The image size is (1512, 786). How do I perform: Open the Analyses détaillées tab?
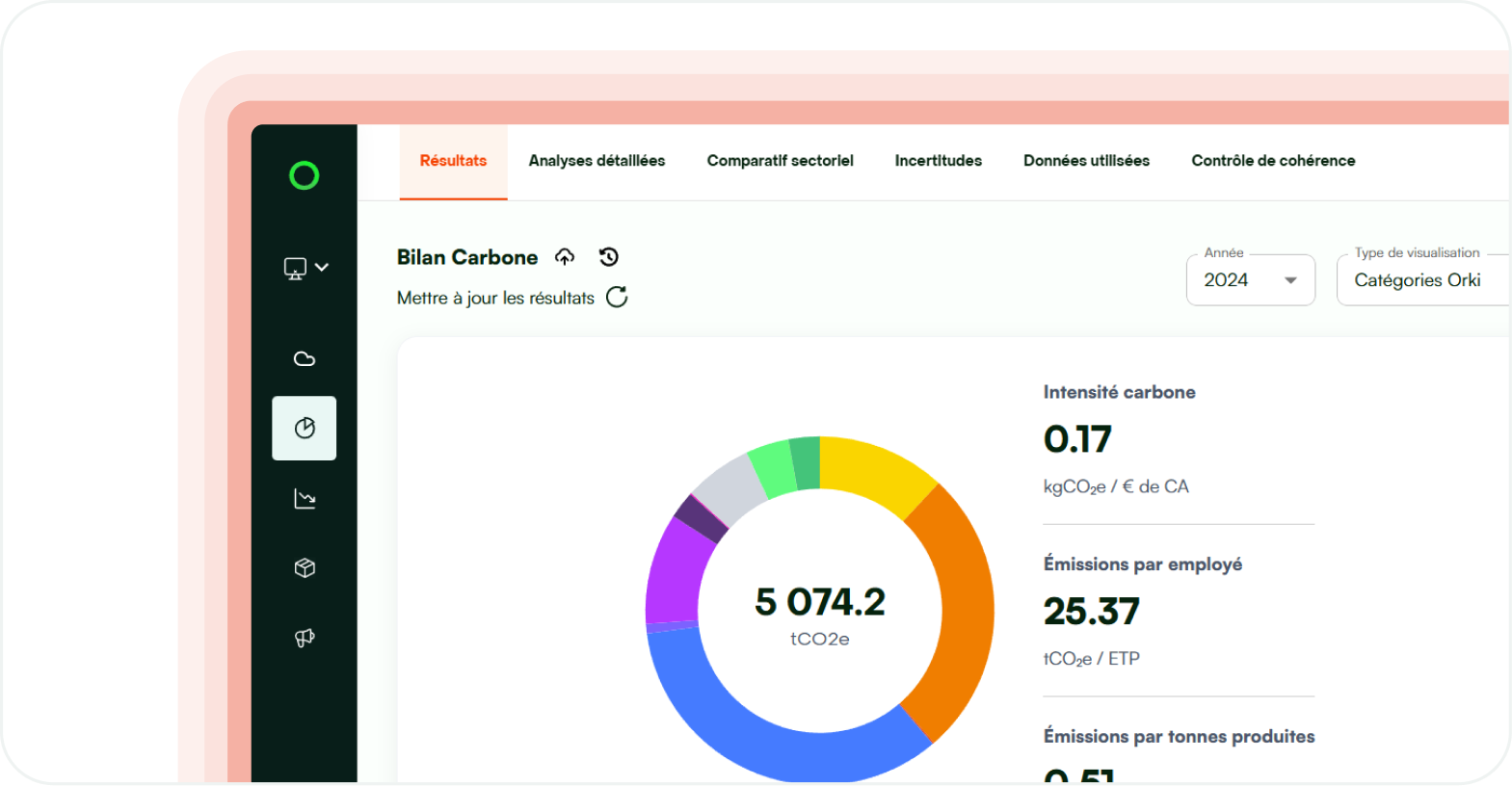597,161
